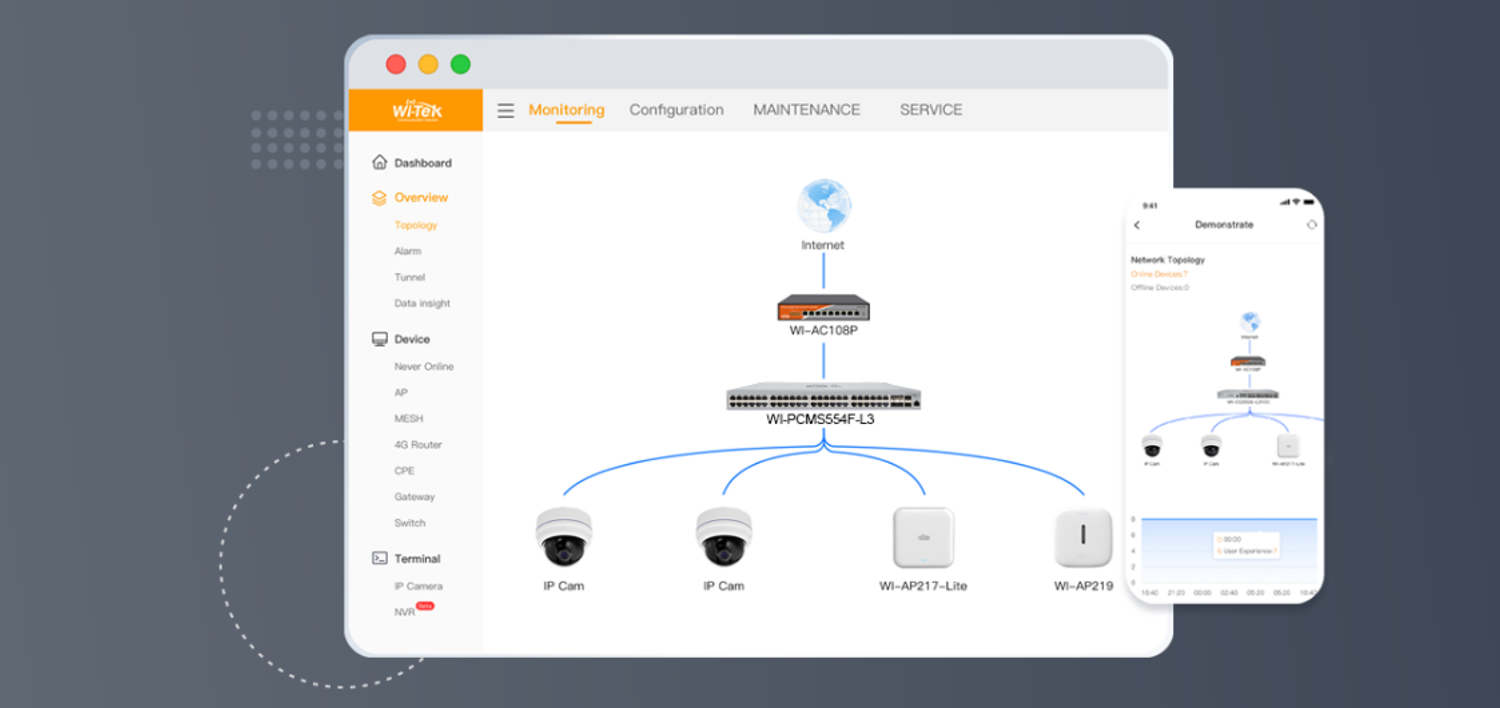Tap the back arrow on the phone

1137,225
